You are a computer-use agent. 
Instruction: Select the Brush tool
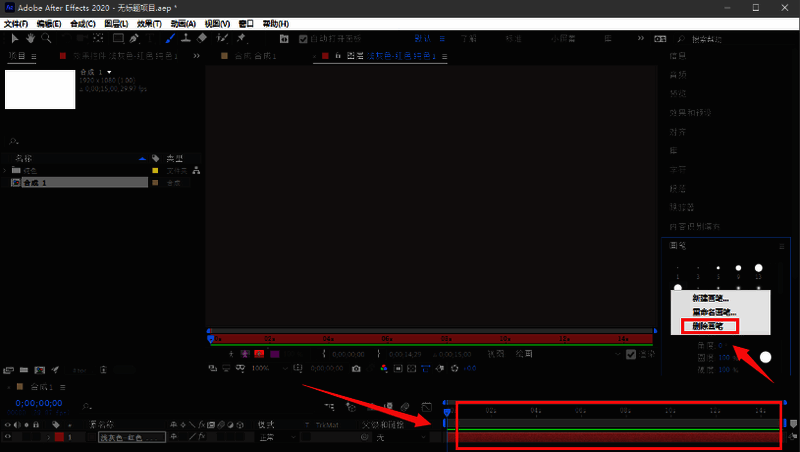point(169,38)
